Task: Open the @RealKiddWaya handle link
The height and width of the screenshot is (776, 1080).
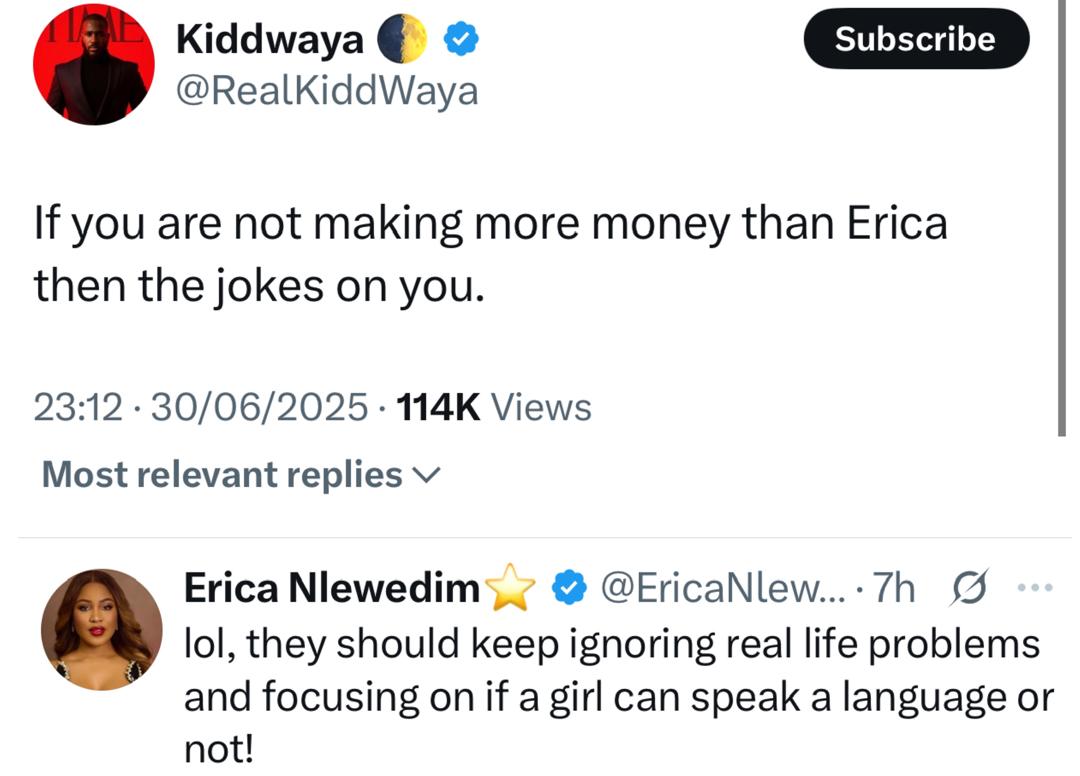Action: pos(326,91)
